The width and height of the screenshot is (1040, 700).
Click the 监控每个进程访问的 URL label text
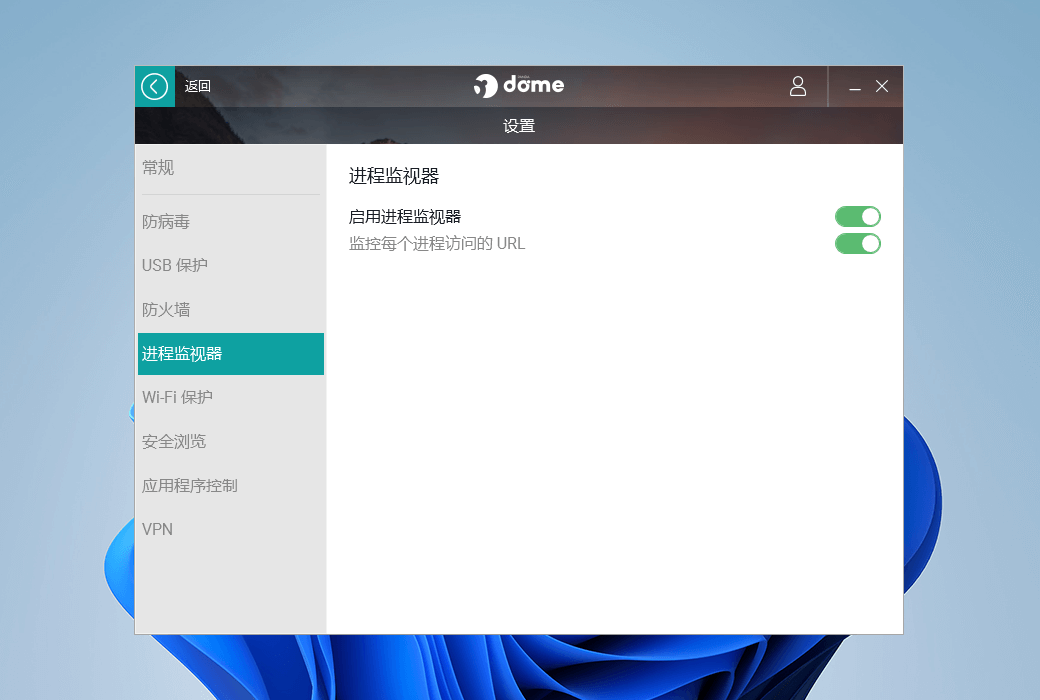pyautogui.click(x=437, y=244)
